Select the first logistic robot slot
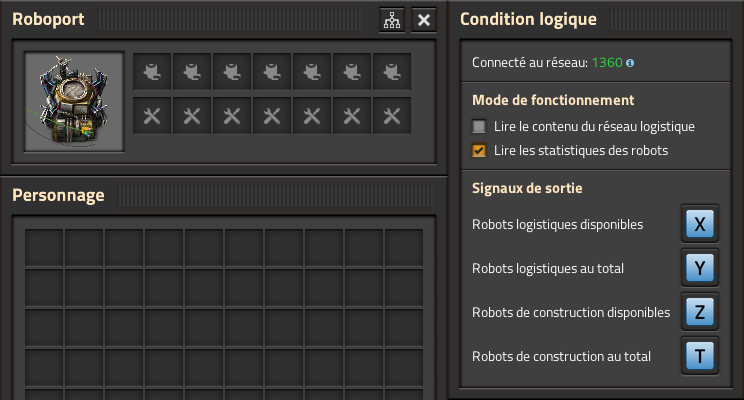744x400 pixels. (152, 72)
